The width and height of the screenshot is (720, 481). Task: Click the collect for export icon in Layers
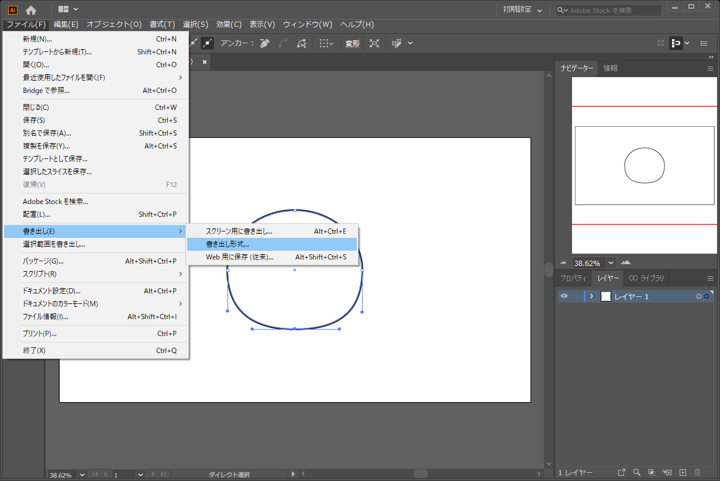coord(621,472)
